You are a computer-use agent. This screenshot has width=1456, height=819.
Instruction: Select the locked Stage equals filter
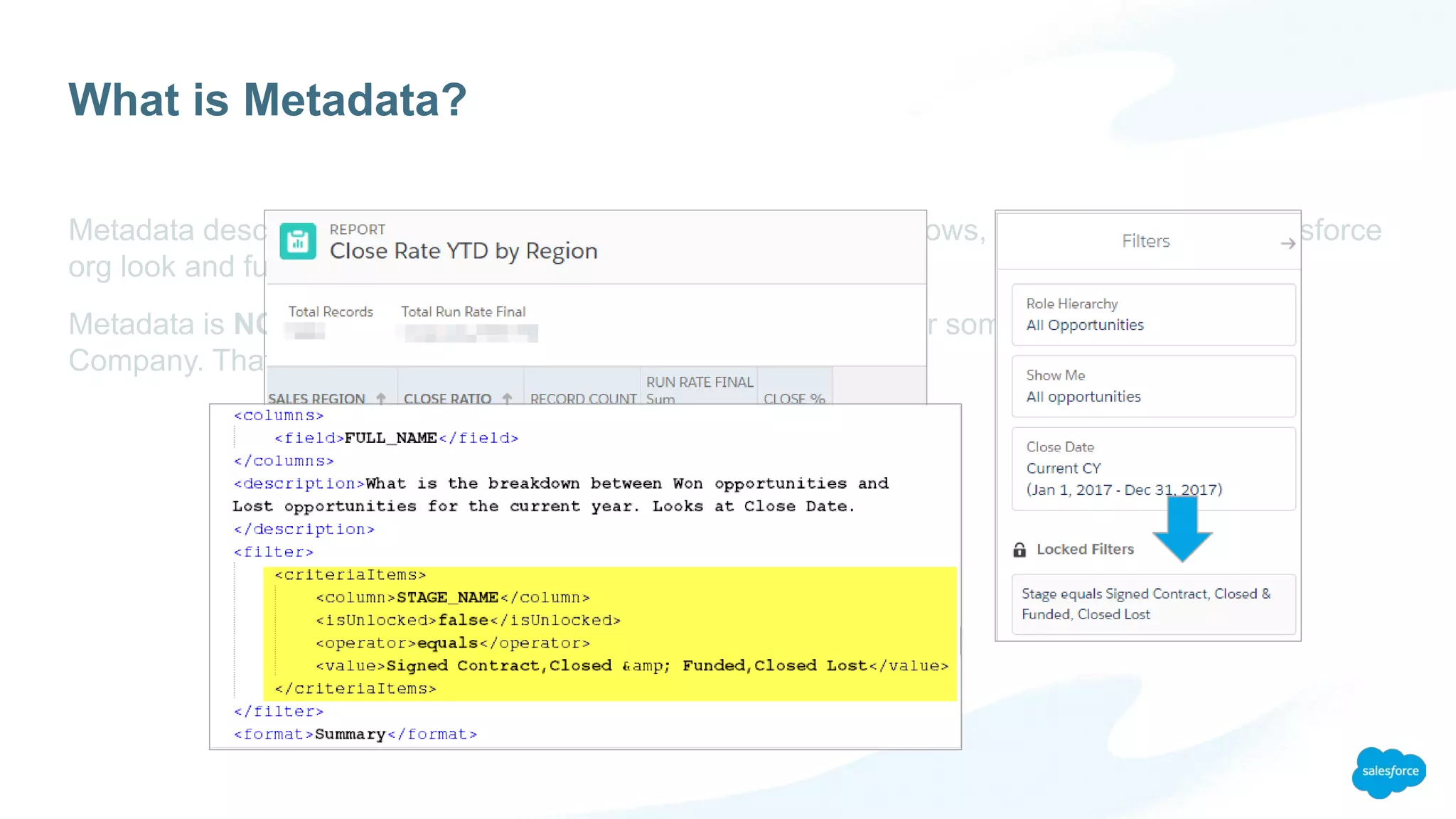pos(1153,604)
